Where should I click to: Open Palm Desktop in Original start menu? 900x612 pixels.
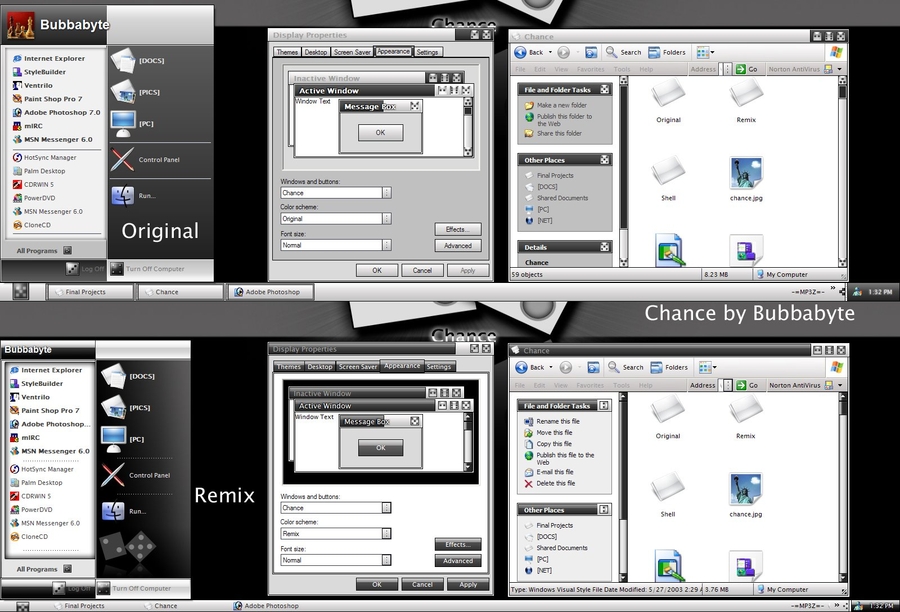coord(38,171)
